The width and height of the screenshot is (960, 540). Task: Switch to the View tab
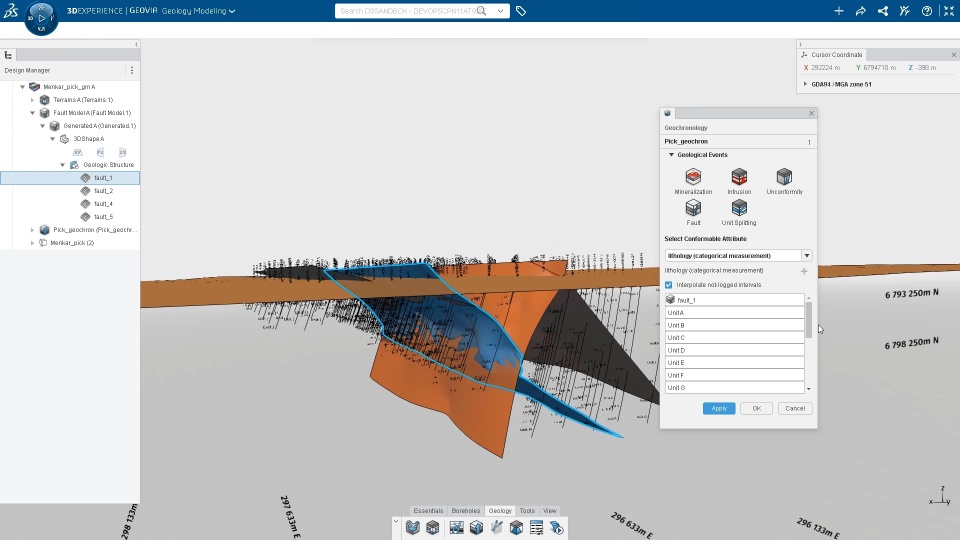click(x=550, y=511)
